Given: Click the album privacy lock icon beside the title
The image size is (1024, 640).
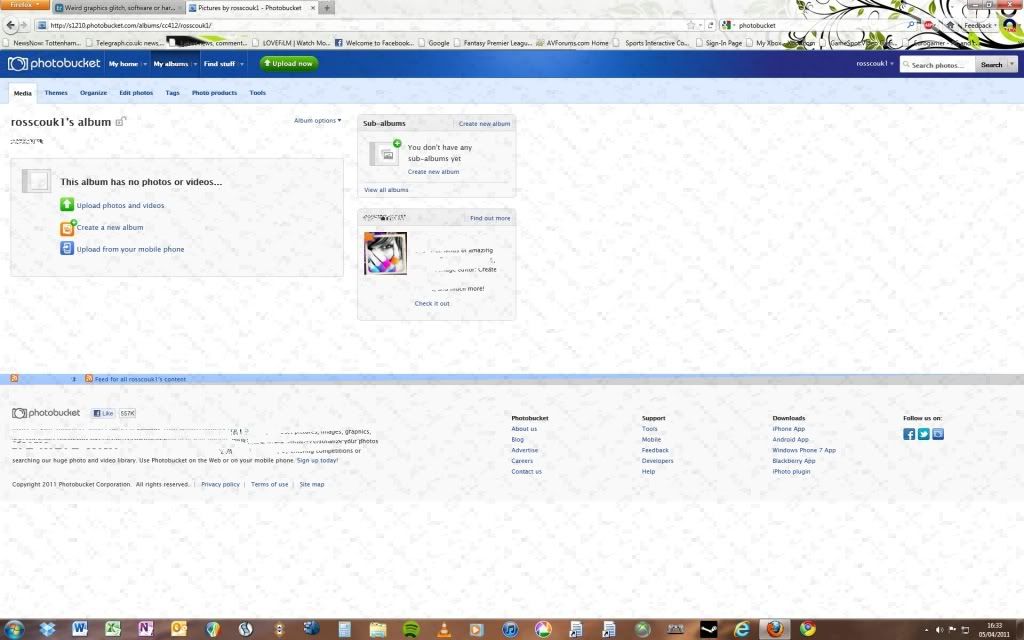Looking at the screenshot, I should (121, 122).
